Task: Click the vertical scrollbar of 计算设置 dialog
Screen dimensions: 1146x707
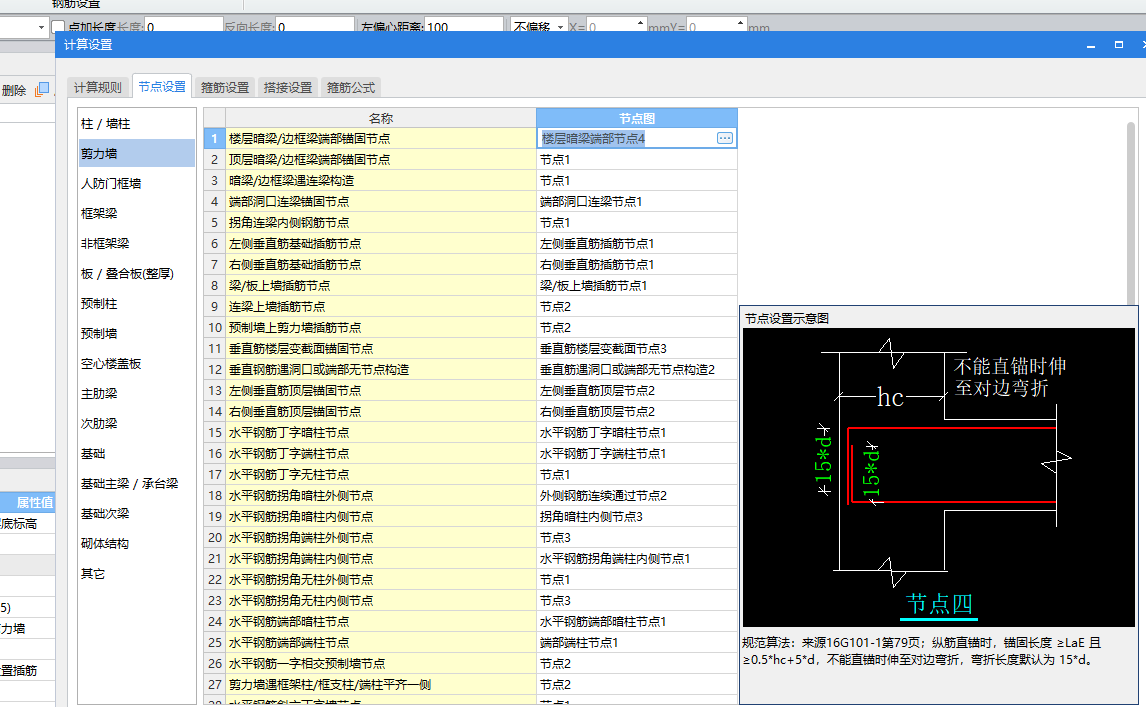Action: click(1131, 212)
